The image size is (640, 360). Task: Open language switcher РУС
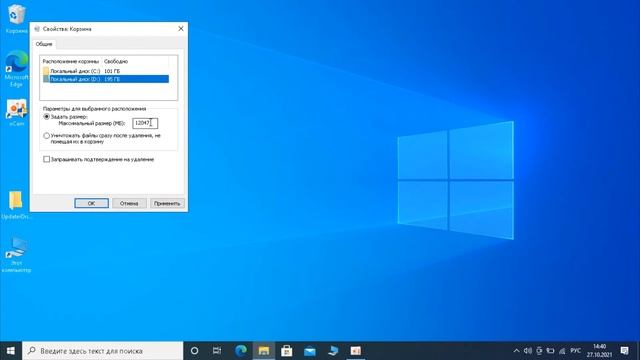576,351
